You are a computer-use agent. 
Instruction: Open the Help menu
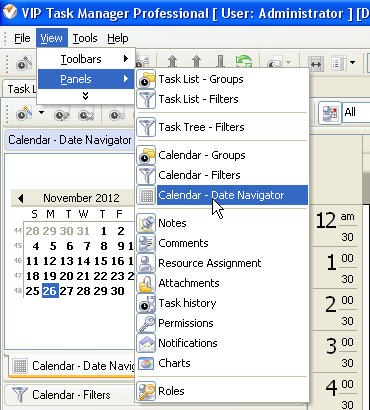118,38
